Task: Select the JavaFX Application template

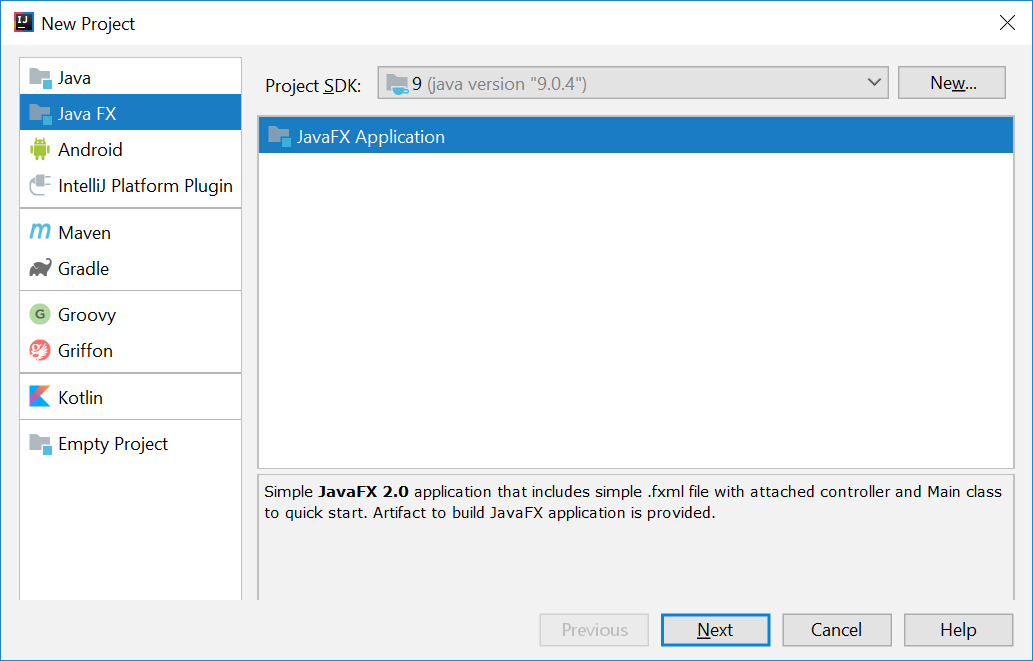Action: pos(370,137)
